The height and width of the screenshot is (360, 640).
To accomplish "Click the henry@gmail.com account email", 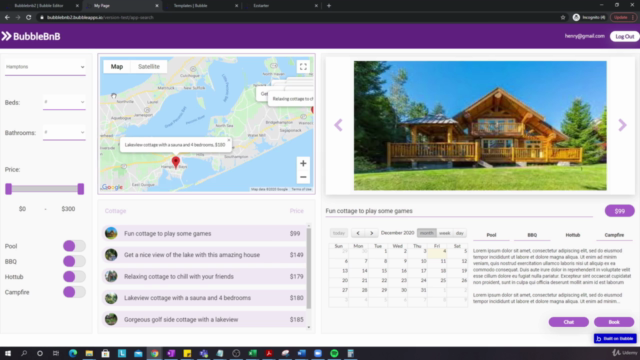I will point(584,36).
